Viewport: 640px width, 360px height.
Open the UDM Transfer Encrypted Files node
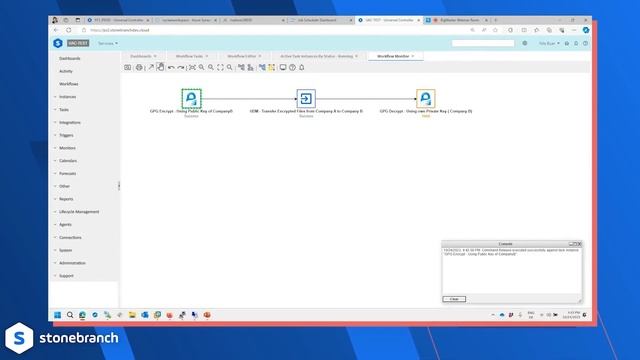tap(306, 98)
